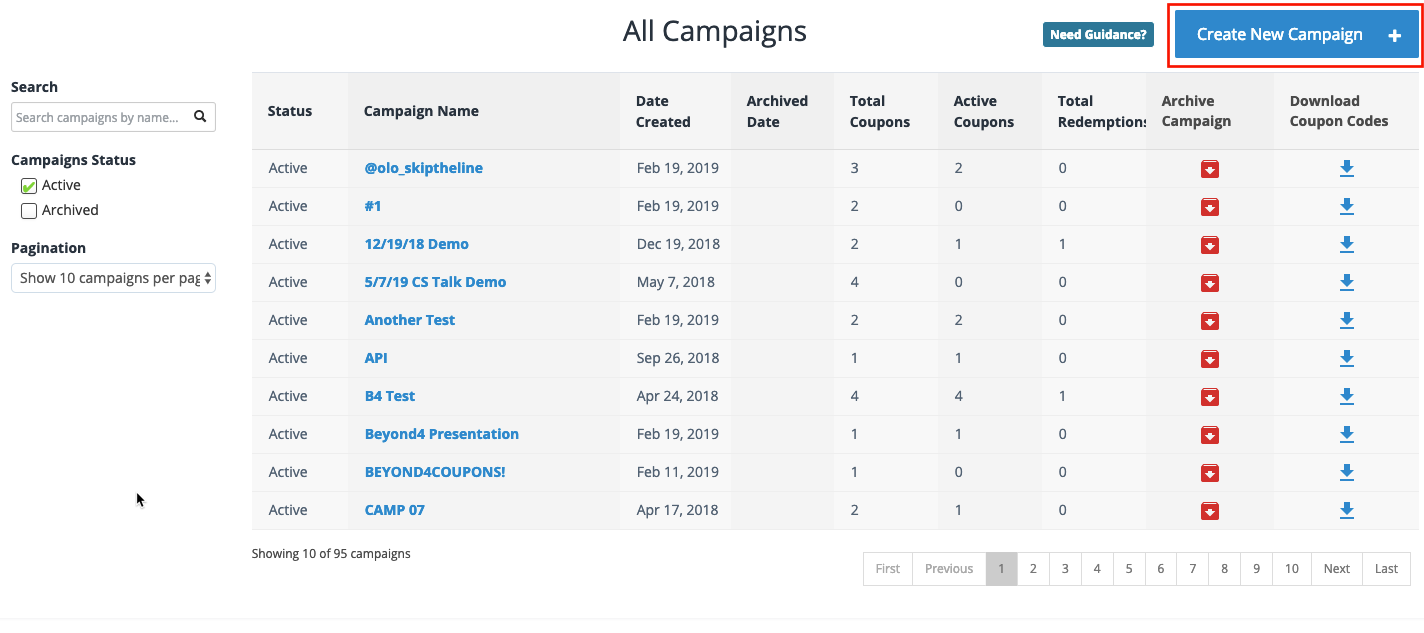Viewport: 1424px width, 633px height.
Task: Archive the 12/19/18 Demo campaign
Action: point(1210,244)
